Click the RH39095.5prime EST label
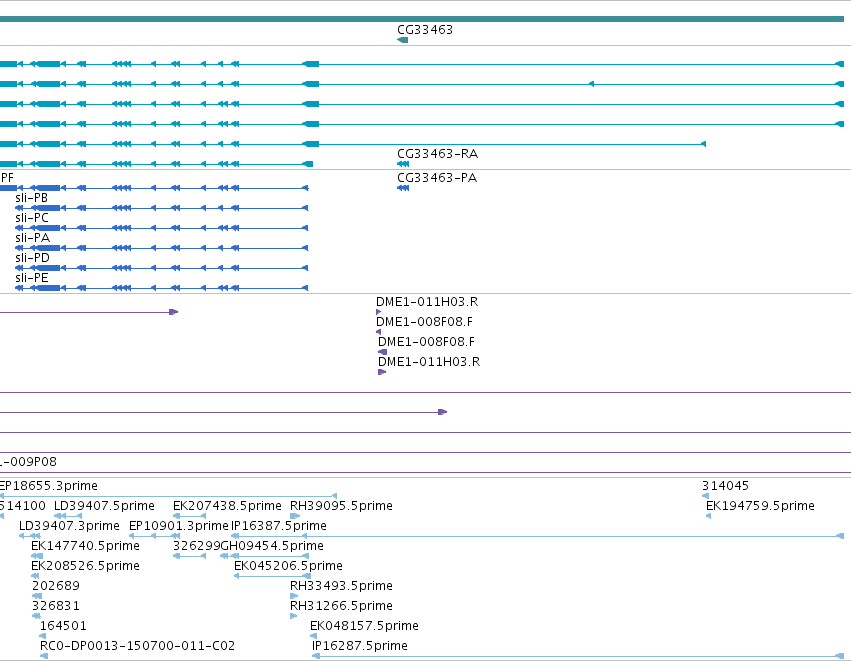Image resolution: width=851 pixels, height=661 pixels. pos(341,506)
